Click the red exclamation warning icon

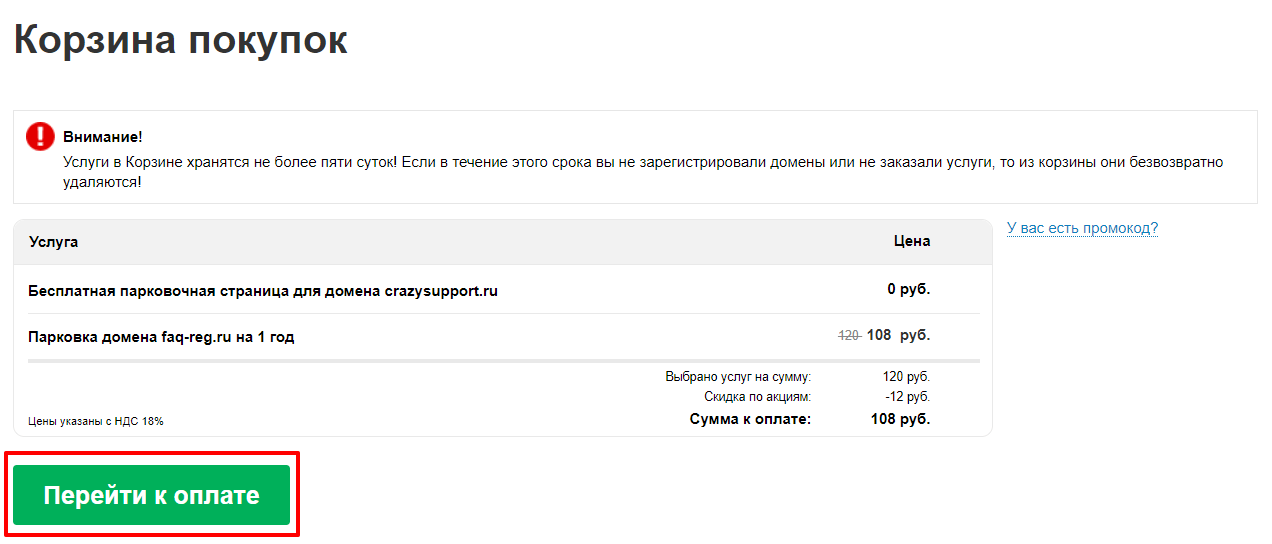coord(41,137)
